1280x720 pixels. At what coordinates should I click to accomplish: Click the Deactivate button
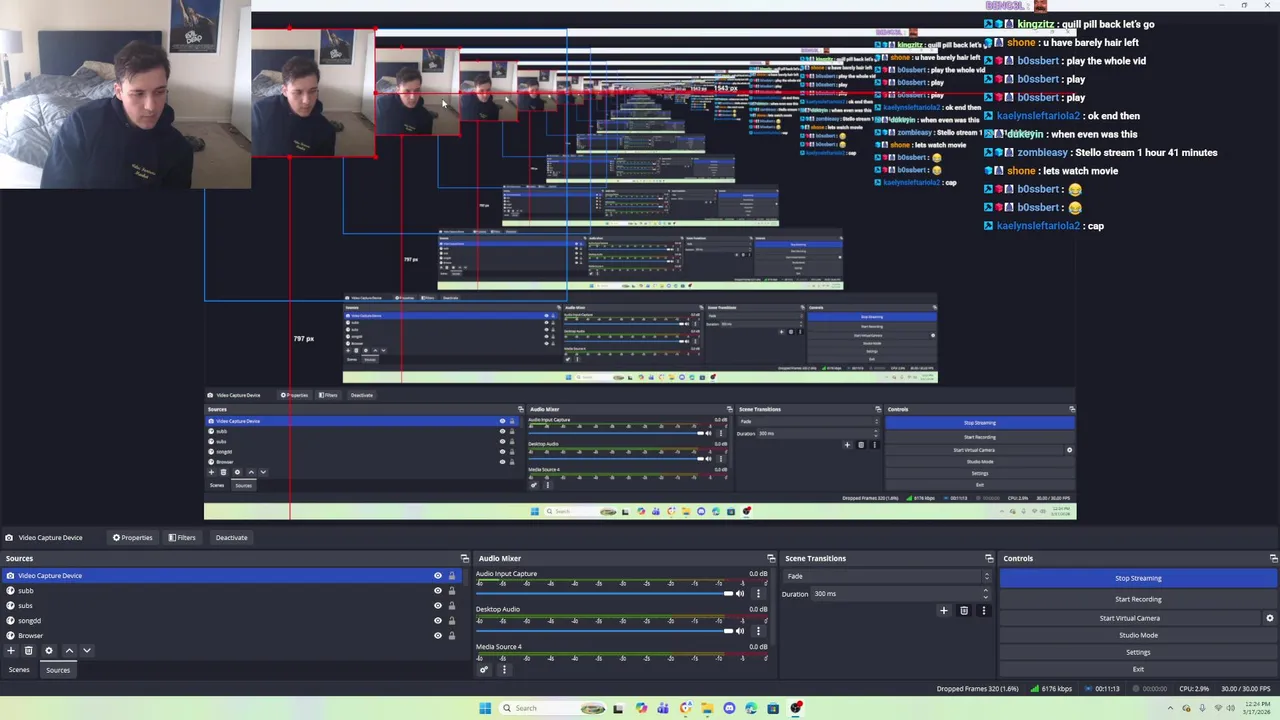(231, 538)
